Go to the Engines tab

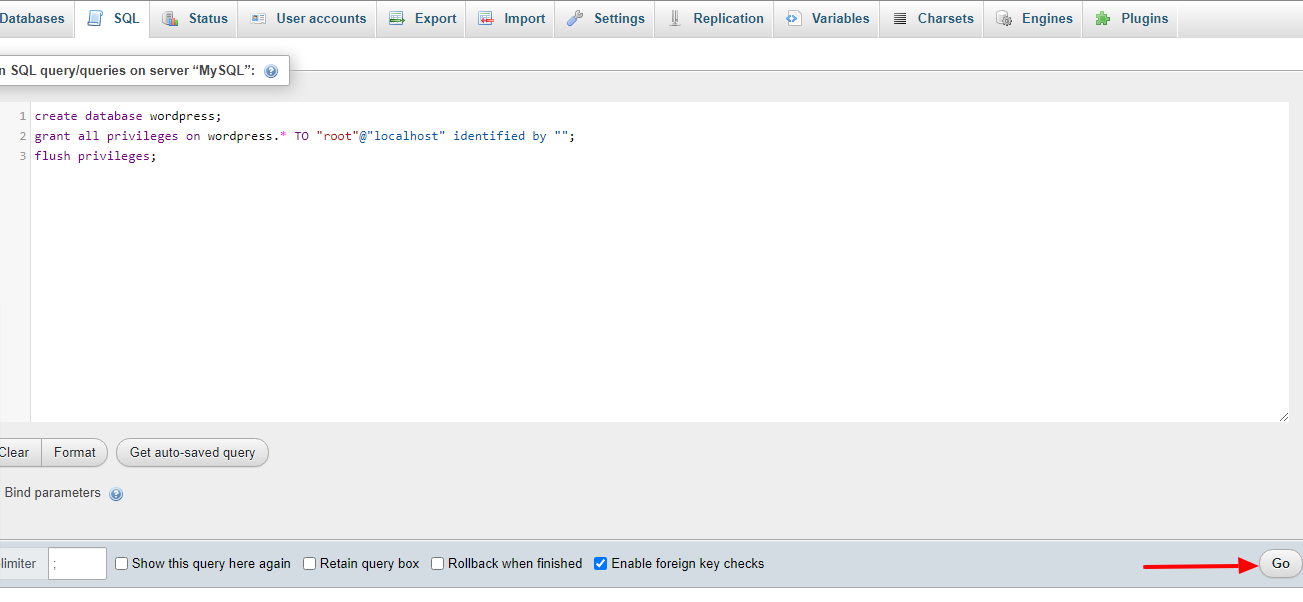point(1033,18)
